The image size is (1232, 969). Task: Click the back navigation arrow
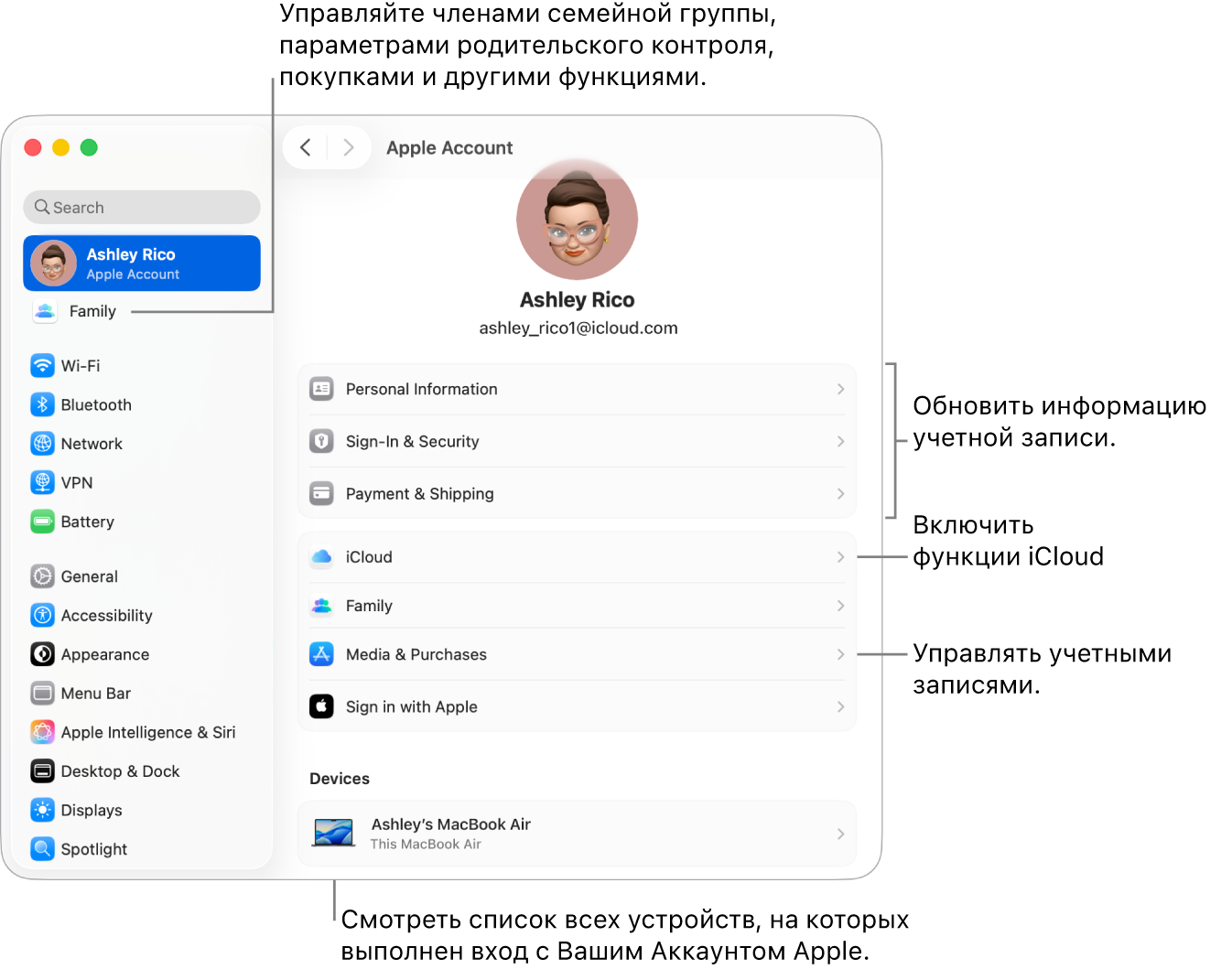(305, 147)
